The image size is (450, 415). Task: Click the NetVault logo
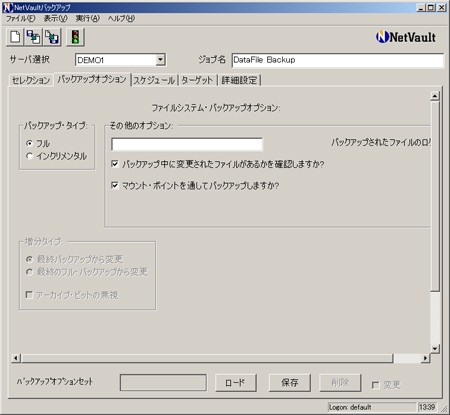click(x=405, y=37)
